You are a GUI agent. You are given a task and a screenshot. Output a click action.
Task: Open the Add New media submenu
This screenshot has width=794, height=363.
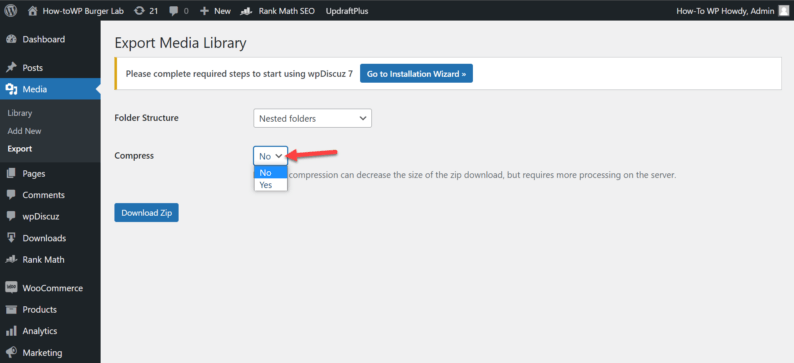pyautogui.click(x=24, y=131)
